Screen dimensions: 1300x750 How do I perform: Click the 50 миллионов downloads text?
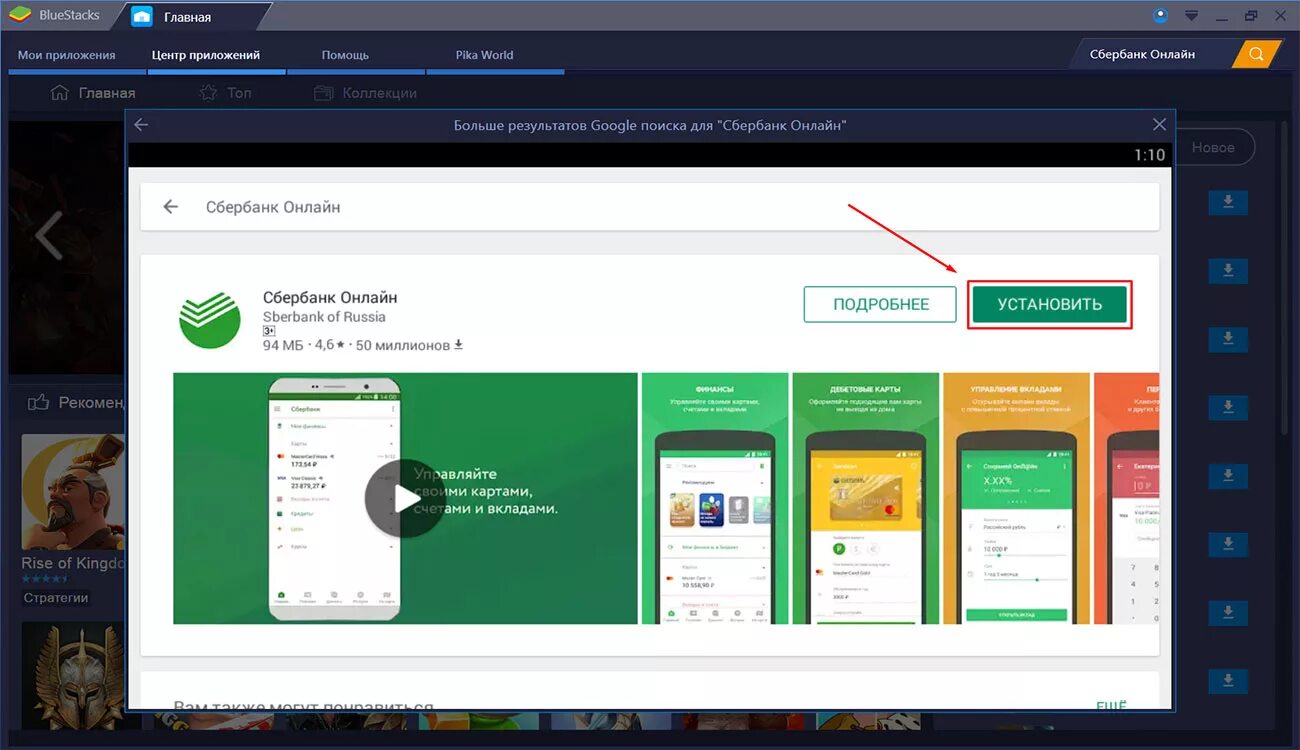[x=403, y=345]
